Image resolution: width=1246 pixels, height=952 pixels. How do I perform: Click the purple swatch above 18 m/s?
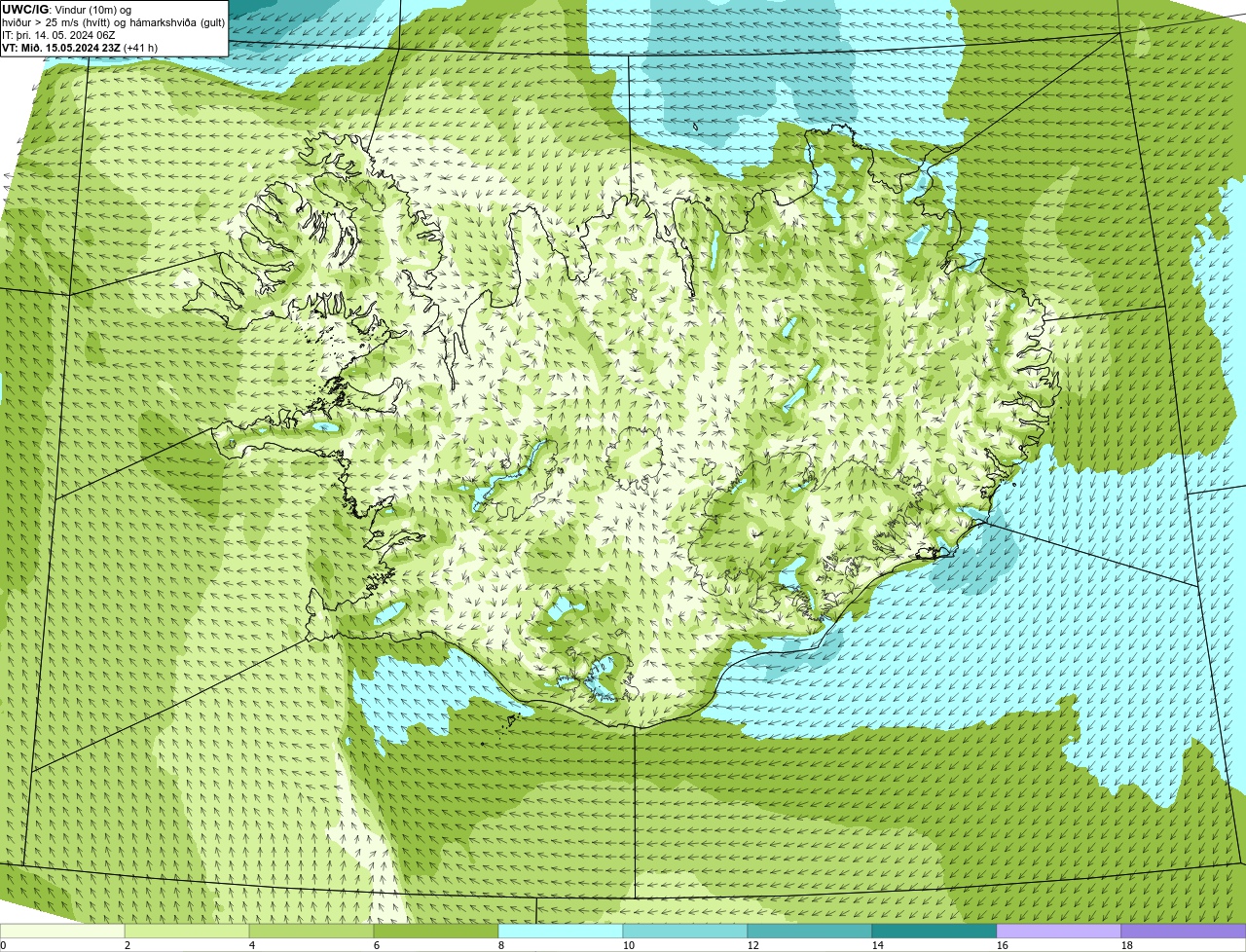[x=1184, y=932]
